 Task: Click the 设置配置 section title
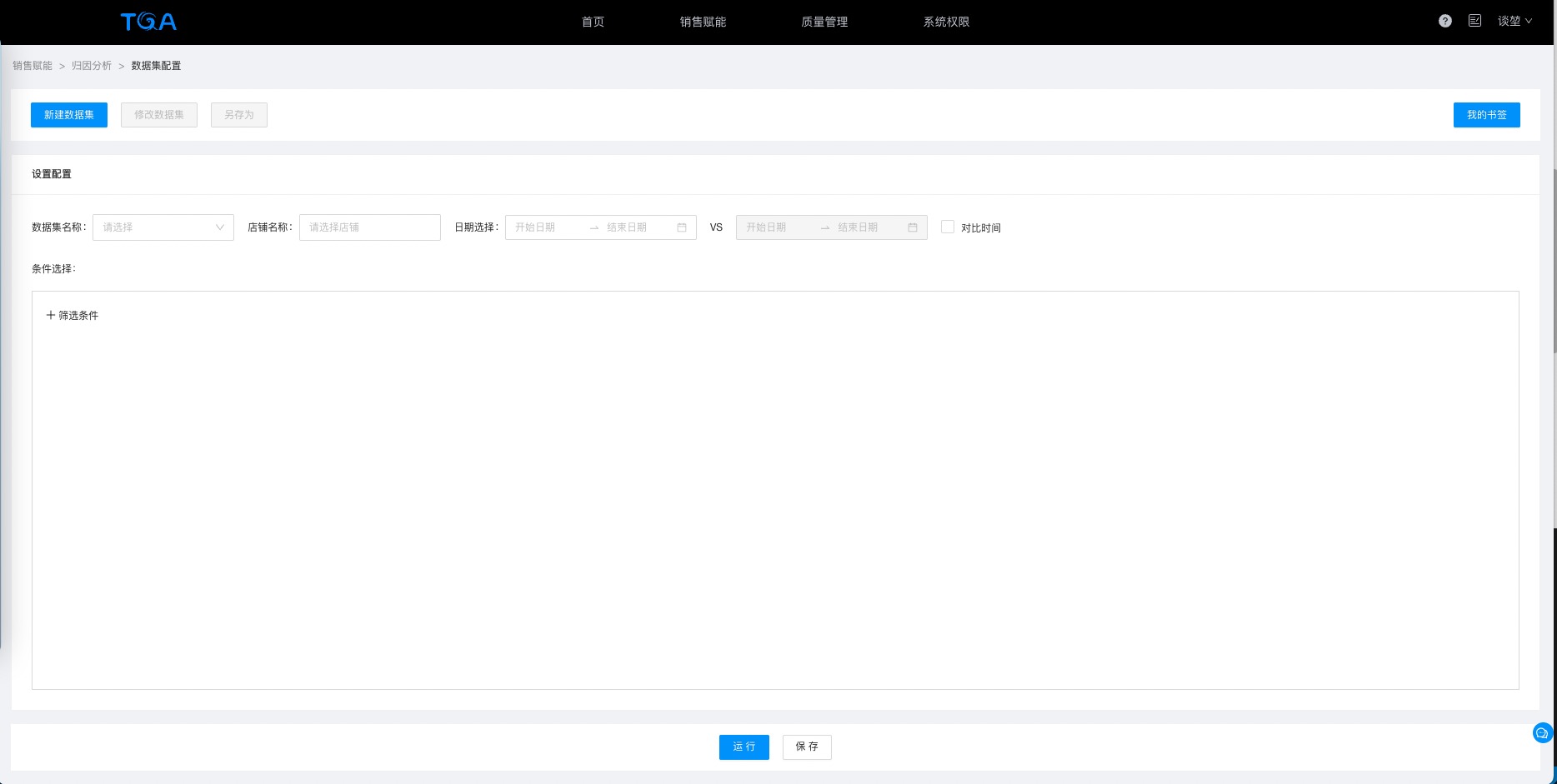[52, 174]
